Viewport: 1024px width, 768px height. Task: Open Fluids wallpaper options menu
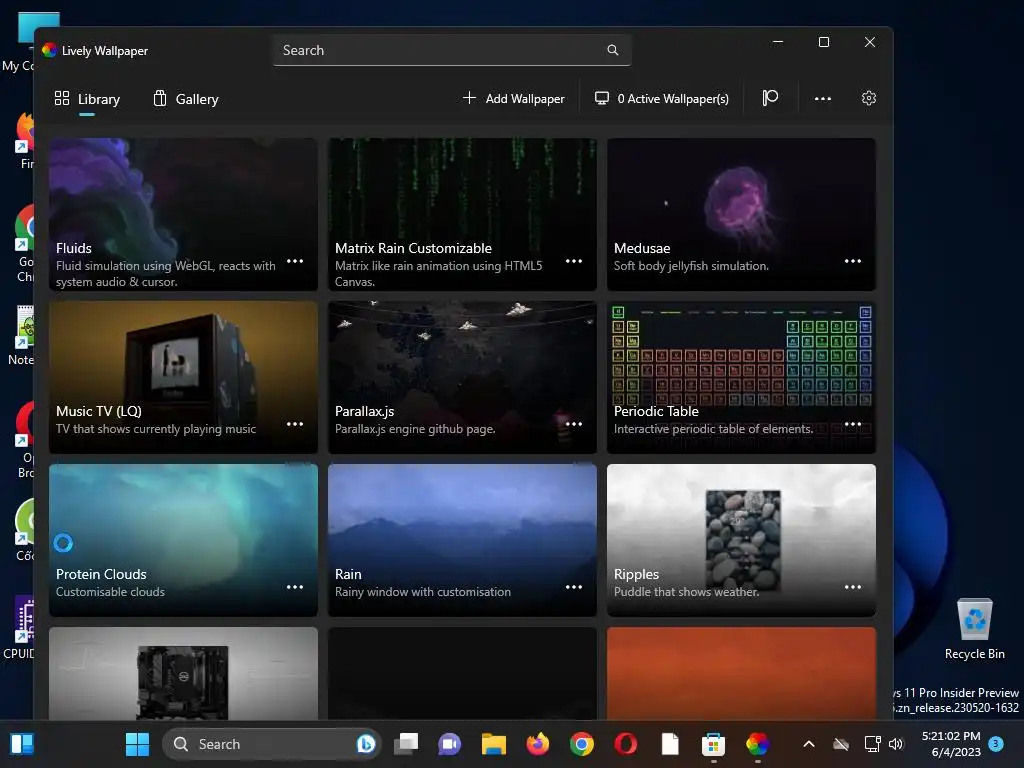pos(295,261)
